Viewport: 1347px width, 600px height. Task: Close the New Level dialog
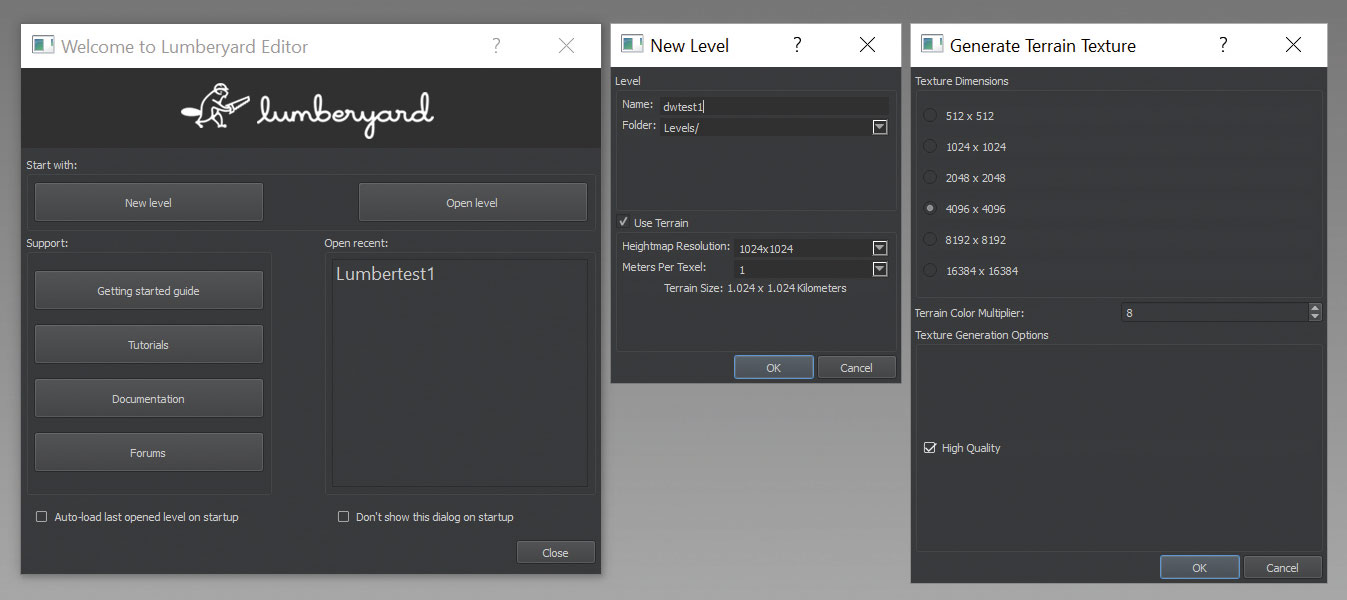[x=867, y=45]
